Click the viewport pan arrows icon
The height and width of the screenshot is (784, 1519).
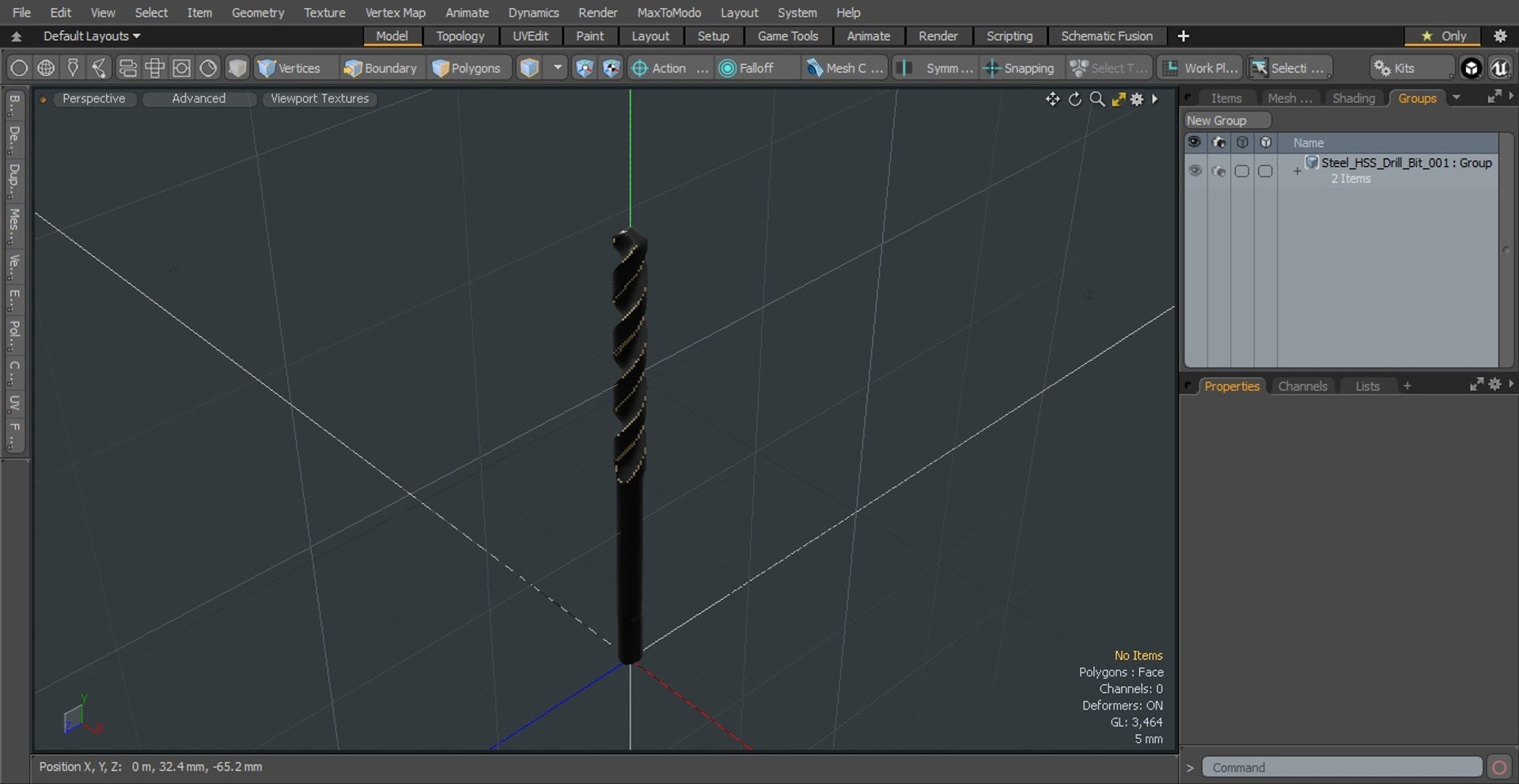(x=1052, y=99)
